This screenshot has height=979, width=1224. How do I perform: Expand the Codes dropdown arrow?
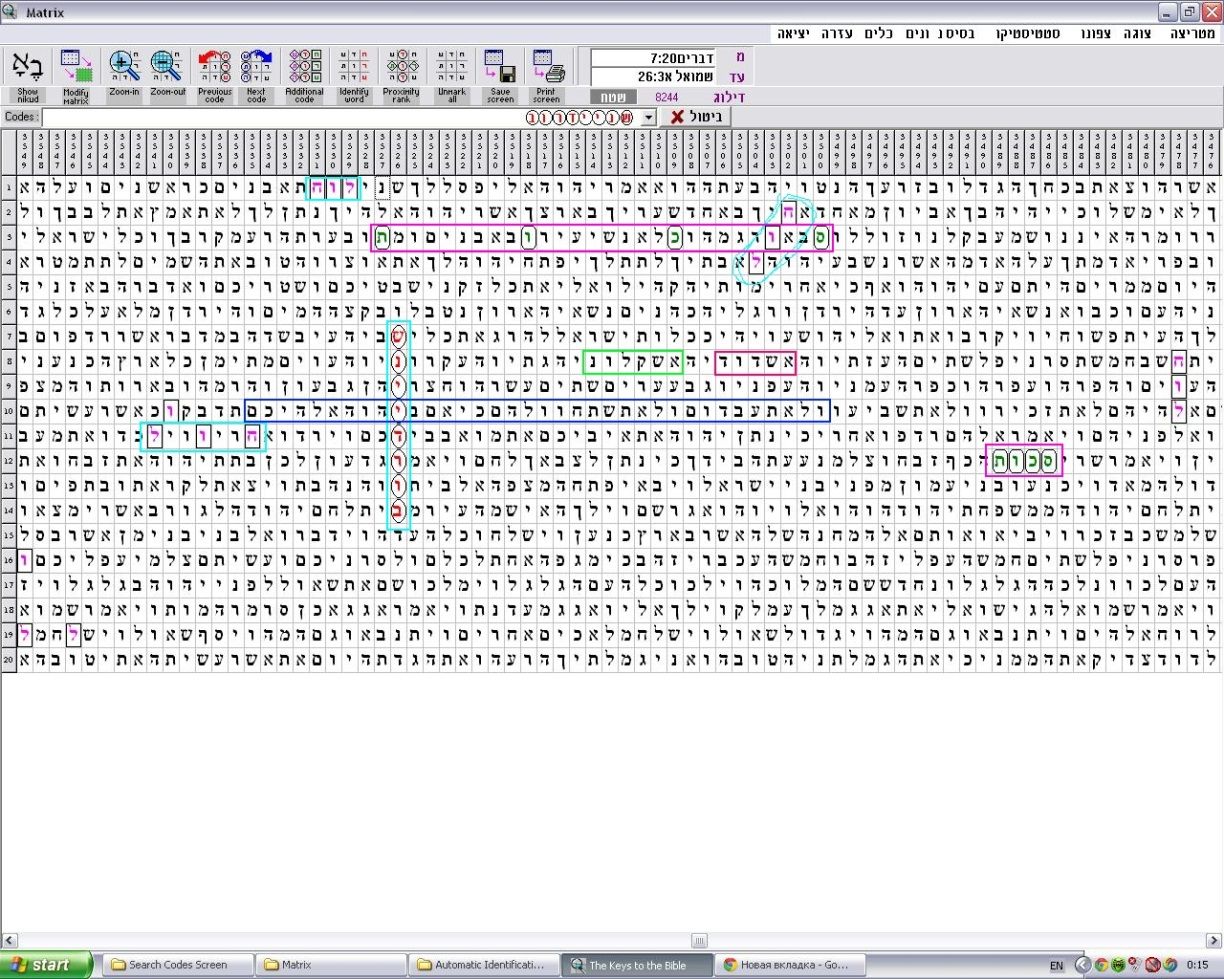[649, 117]
